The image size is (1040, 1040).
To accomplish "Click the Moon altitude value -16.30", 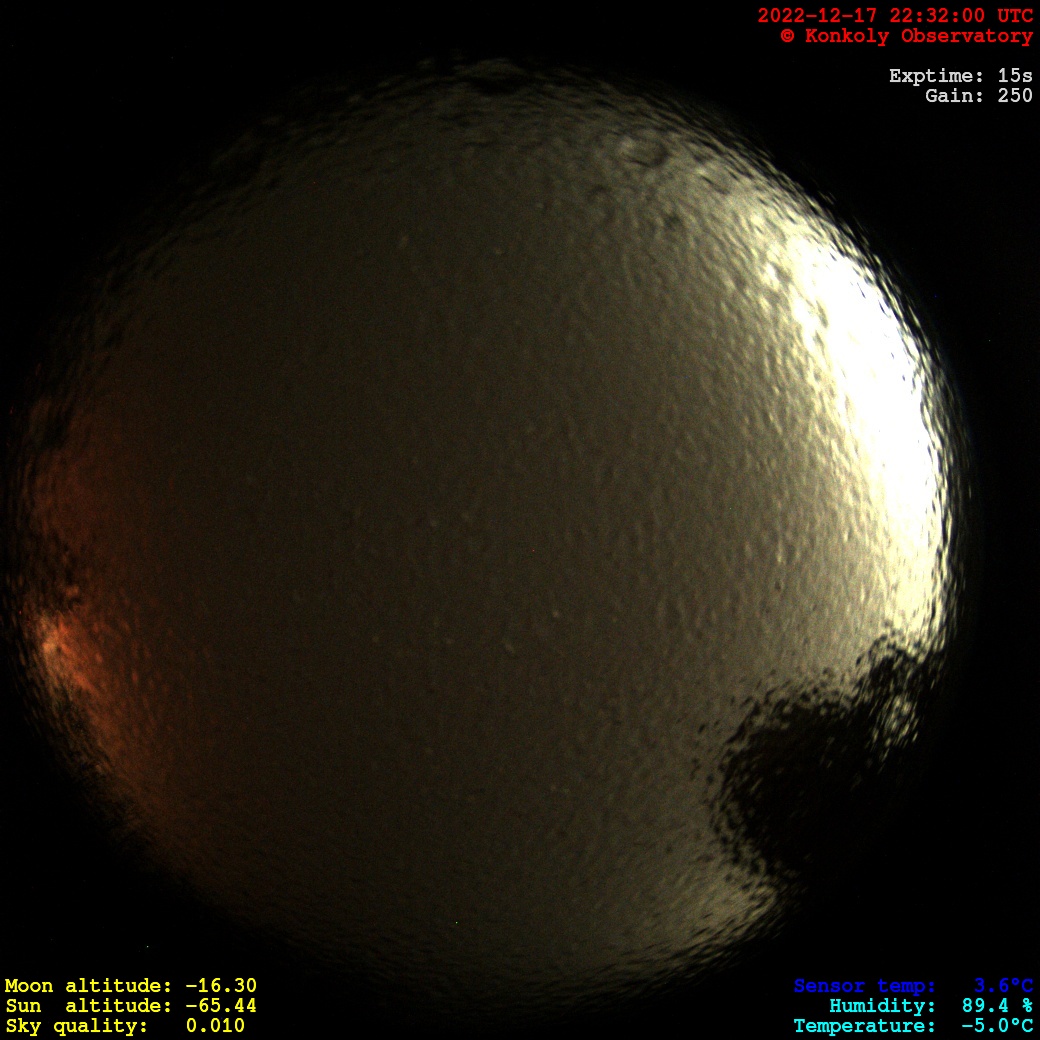I will pyautogui.click(x=221, y=986).
